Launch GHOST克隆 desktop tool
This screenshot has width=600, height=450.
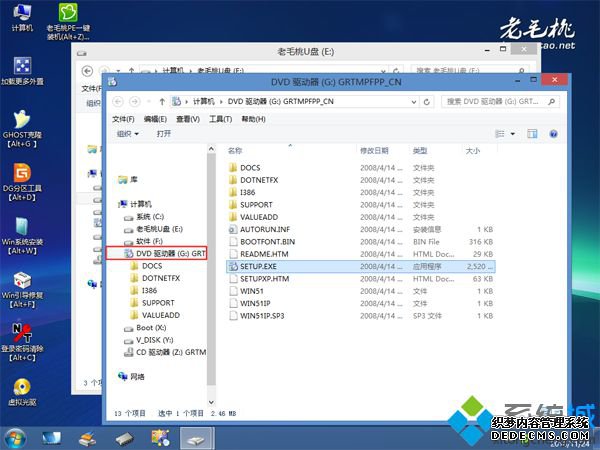[22, 129]
